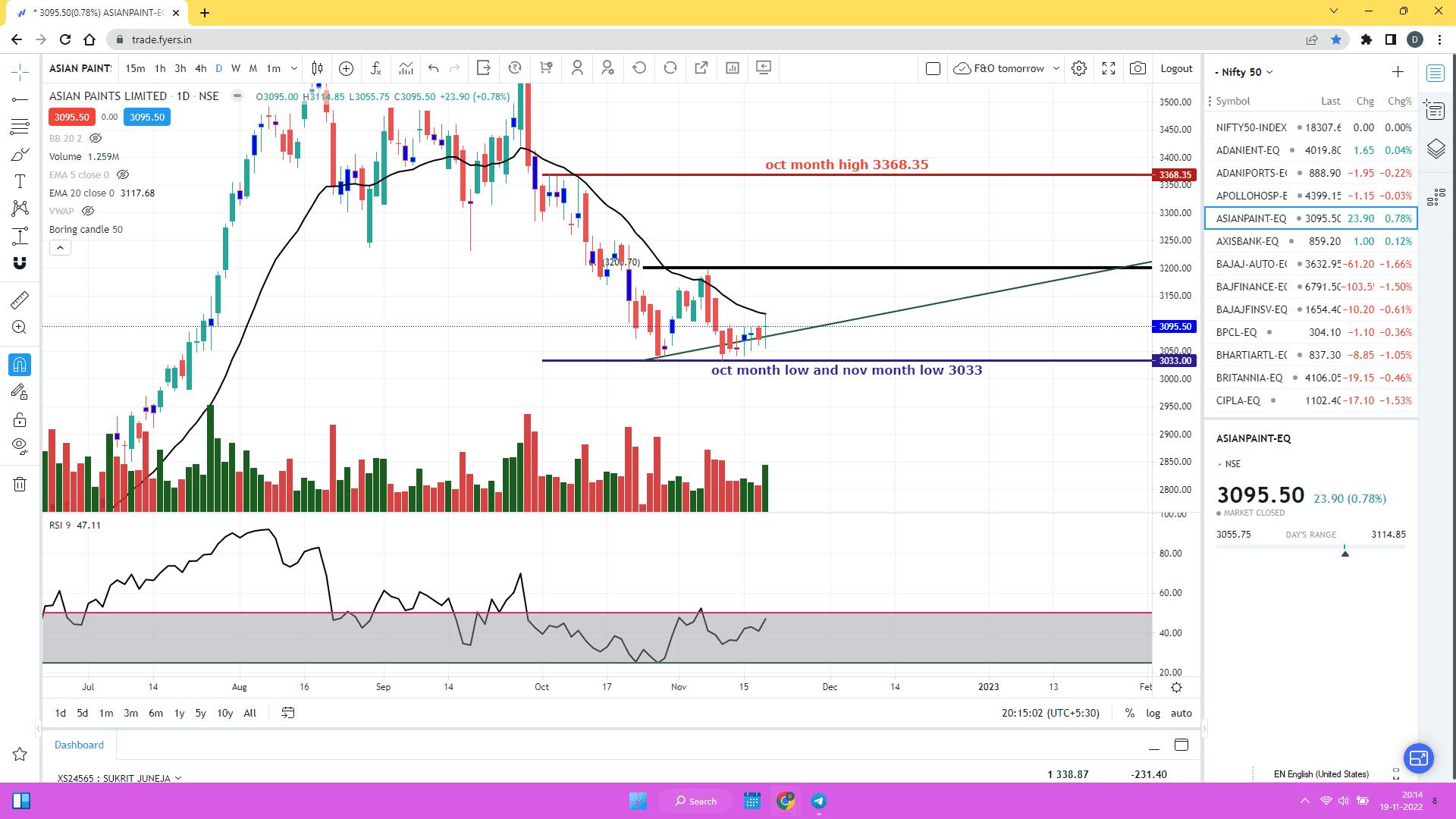1456x819 pixels.
Task: Click the remove drawings trash icon
Action: pyautogui.click(x=20, y=484)
